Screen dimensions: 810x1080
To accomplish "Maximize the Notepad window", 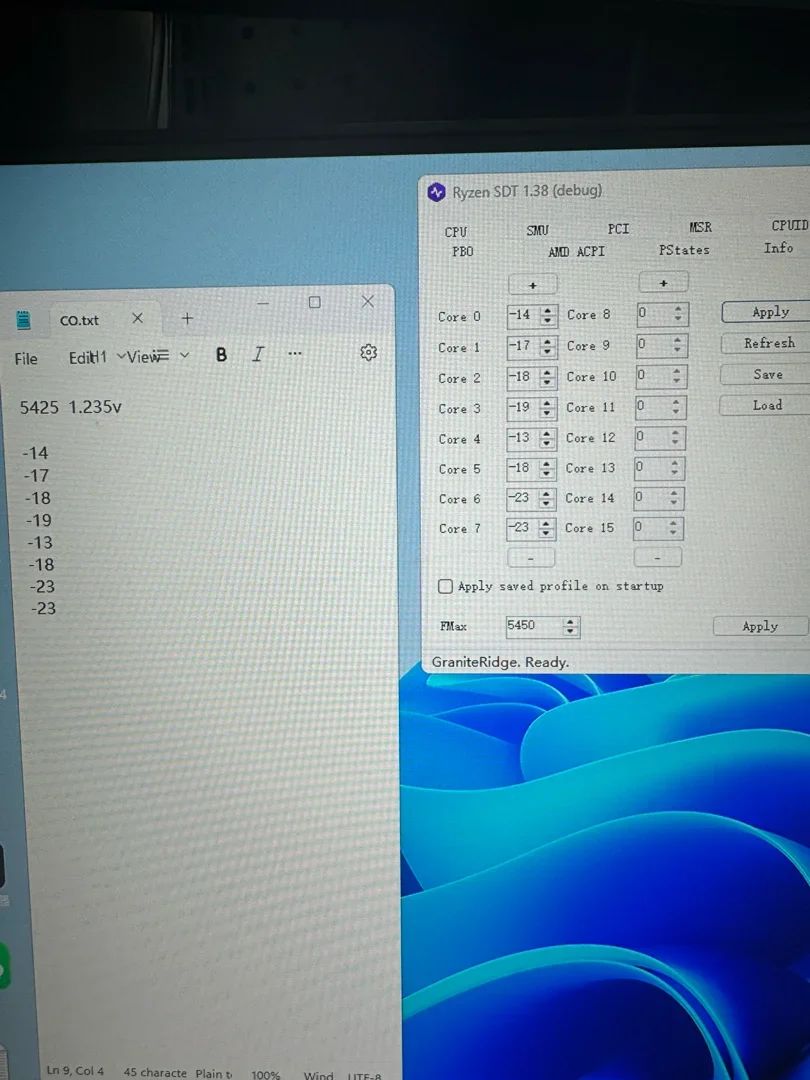I will 314,302.
